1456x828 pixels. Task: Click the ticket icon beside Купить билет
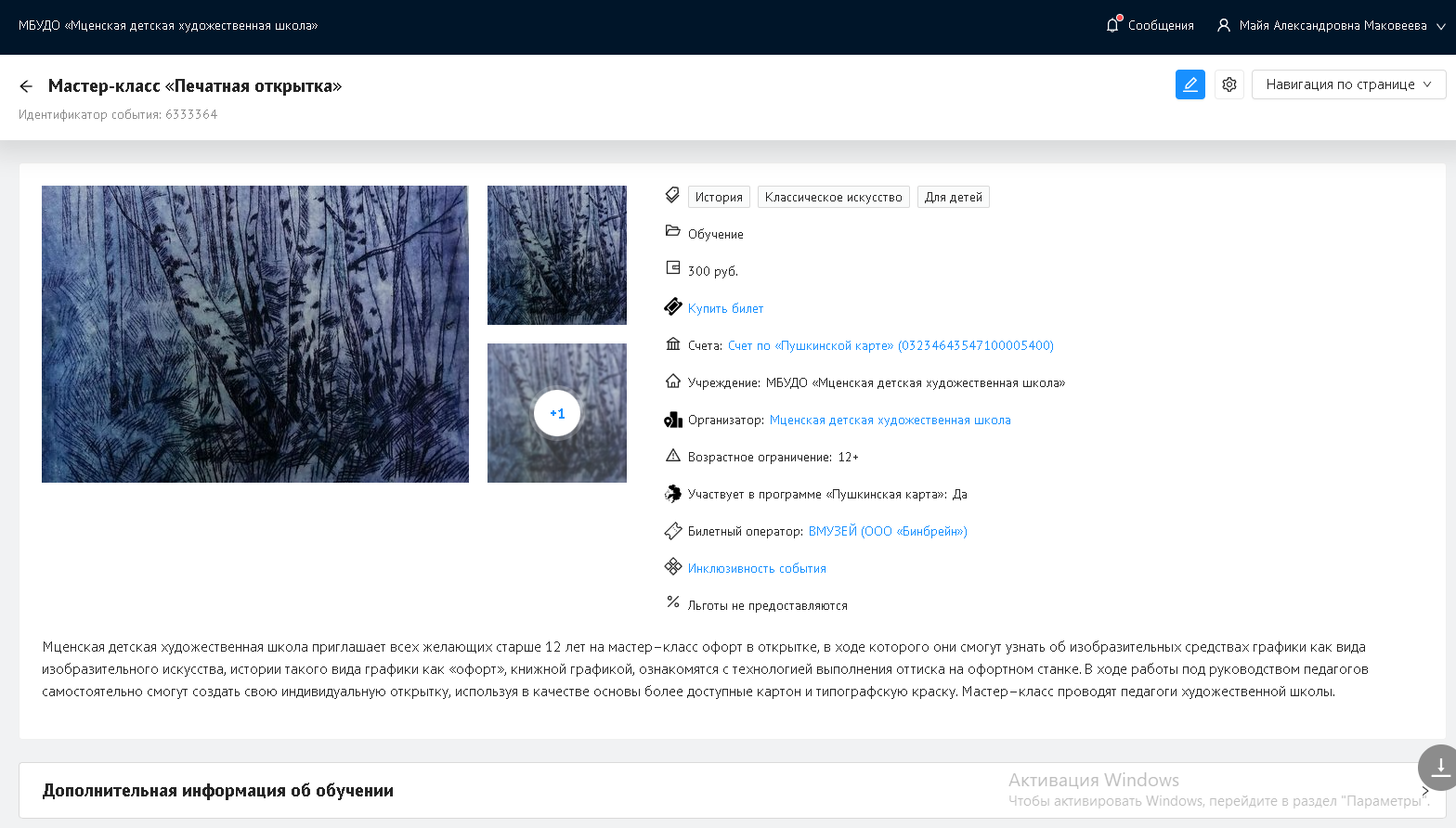[x=673, y=307]
